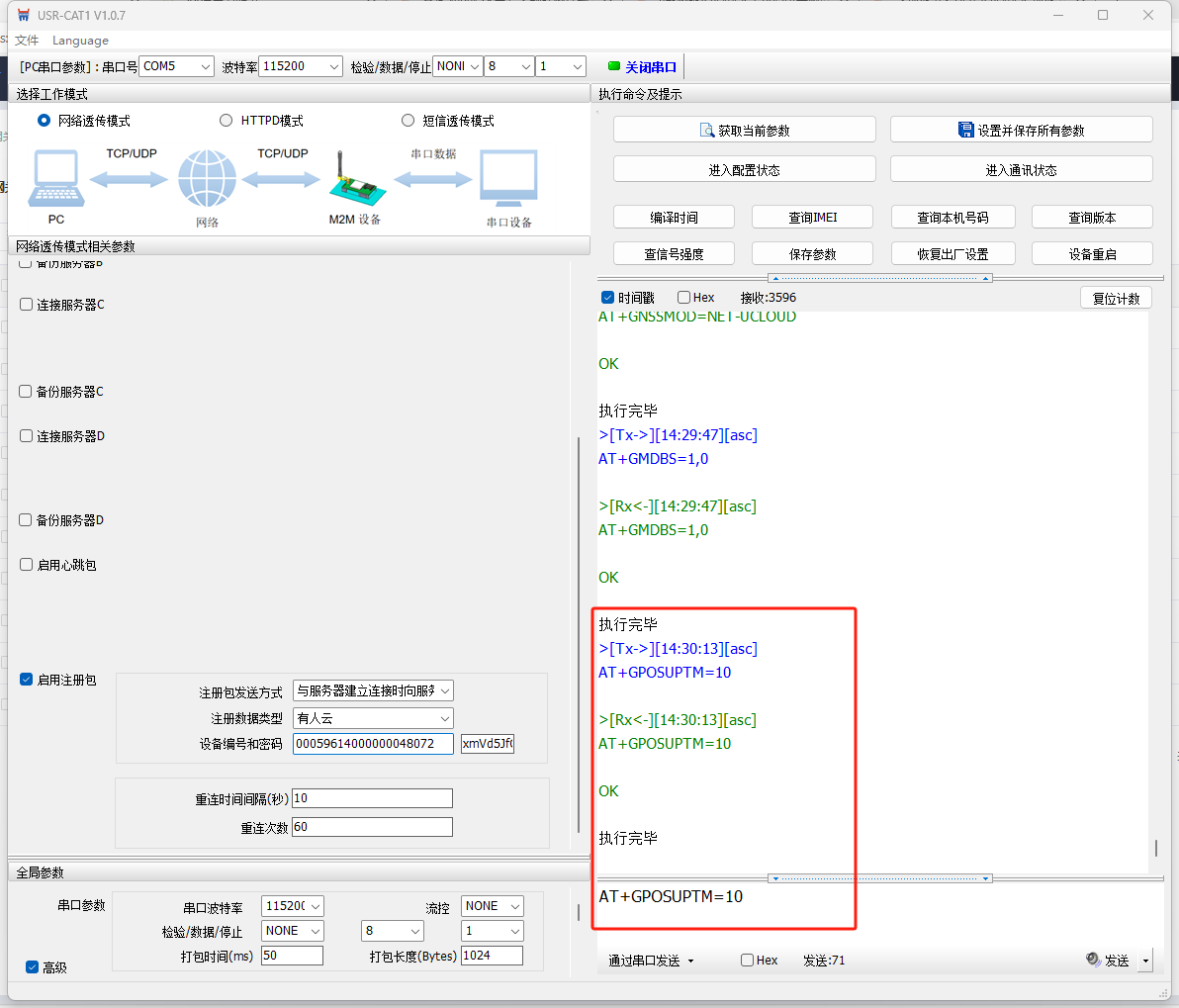Click the M2M device module icon
This screenshot has width=1179, height=1008.
(x=353, y=181)
